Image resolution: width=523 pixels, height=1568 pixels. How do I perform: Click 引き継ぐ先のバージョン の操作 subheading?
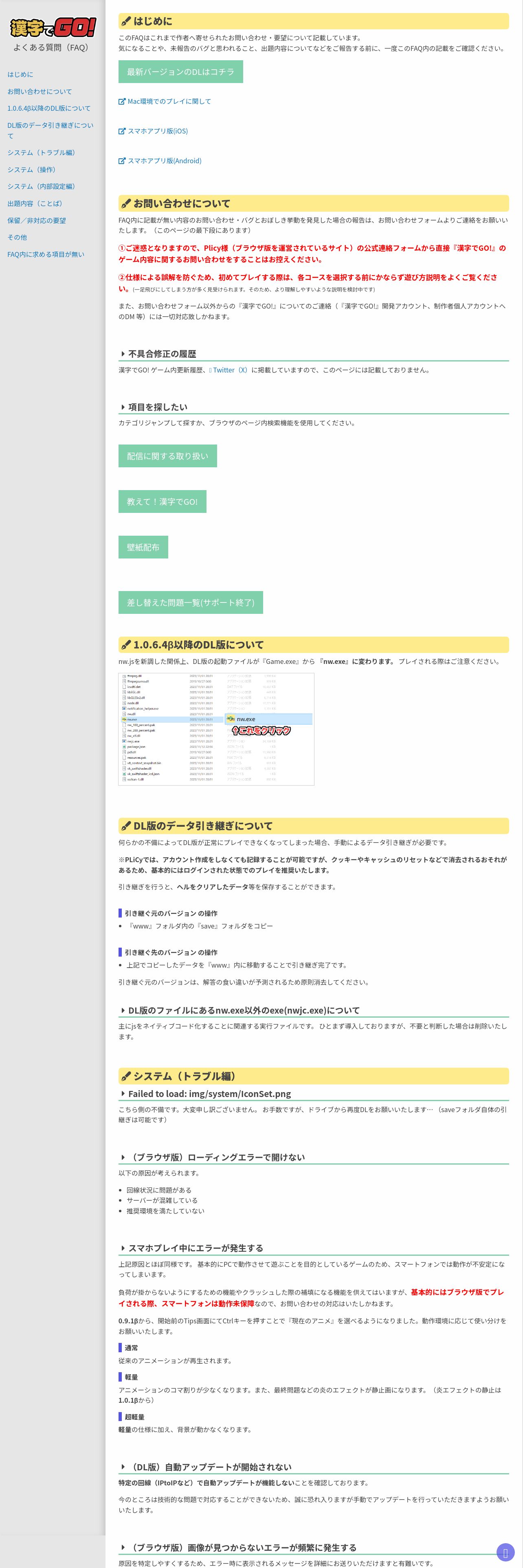point(171,952)
